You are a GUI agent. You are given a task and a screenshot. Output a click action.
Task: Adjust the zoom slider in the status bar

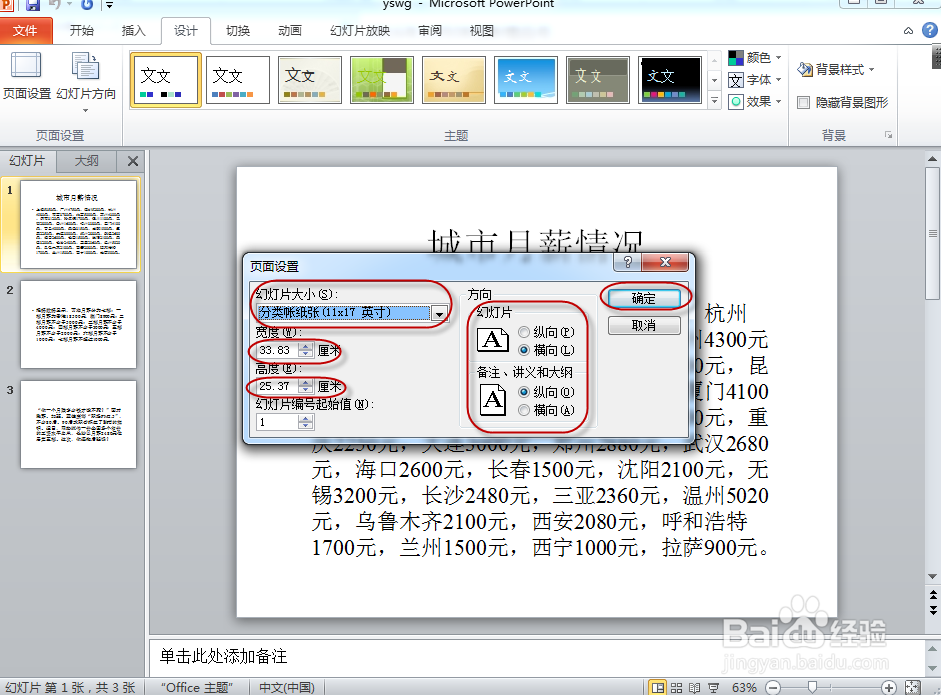point(812,687)
